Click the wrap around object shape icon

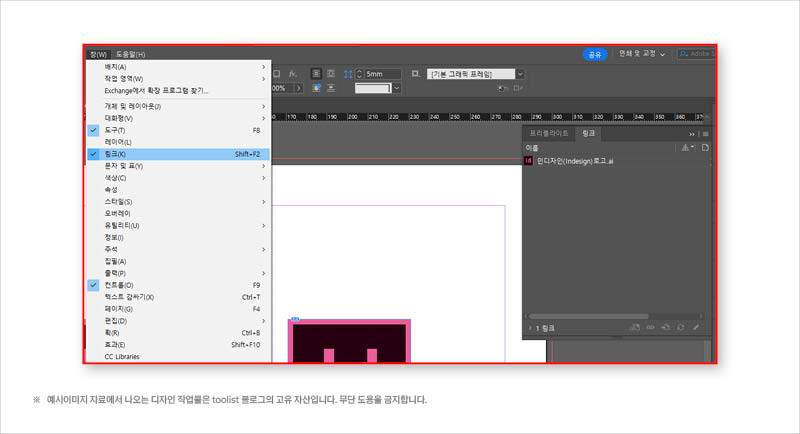pos(316,88)
